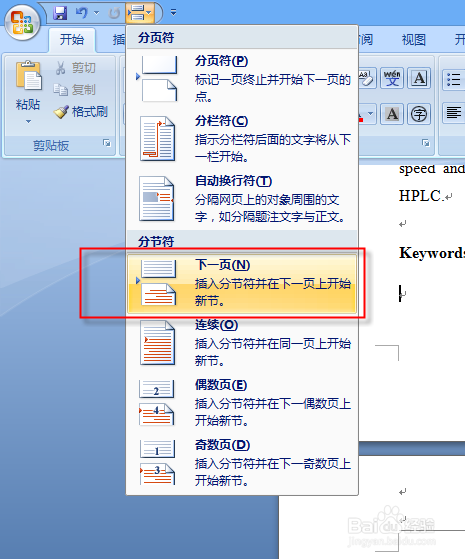
Task: Choose 下一页(N) section break
Action: [242, 284]
